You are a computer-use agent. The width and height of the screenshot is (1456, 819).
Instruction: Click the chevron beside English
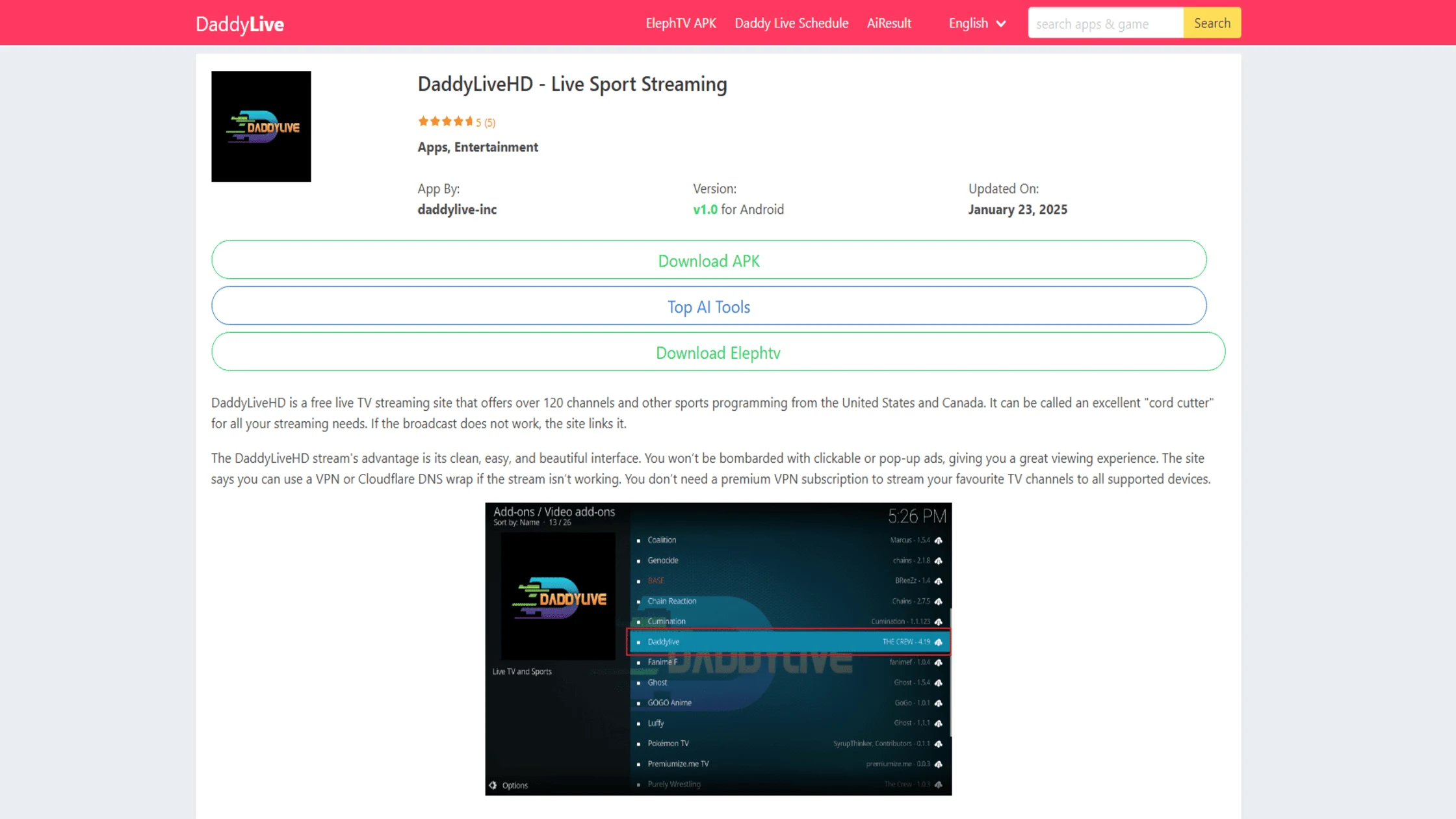pos(1001,24)
